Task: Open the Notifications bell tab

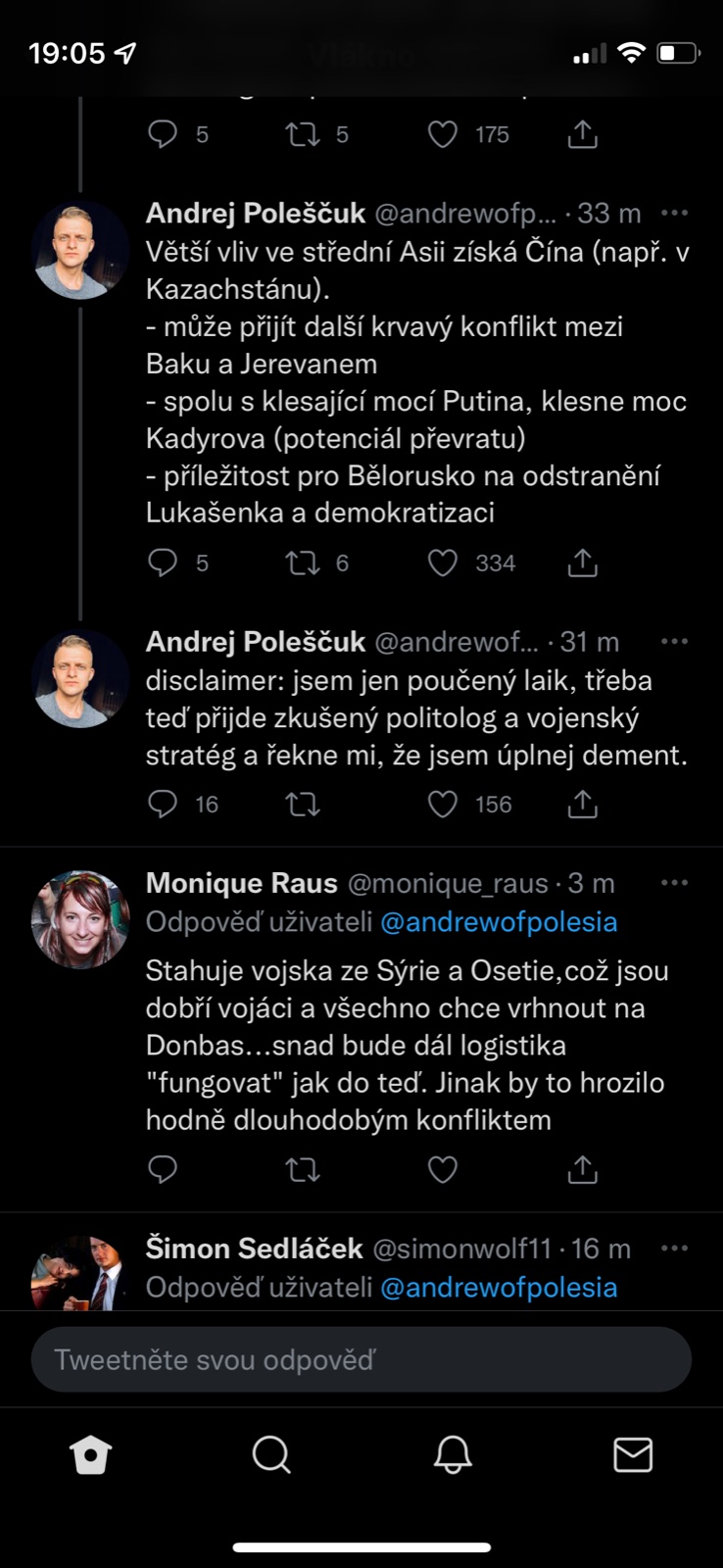Action: 453,1455
